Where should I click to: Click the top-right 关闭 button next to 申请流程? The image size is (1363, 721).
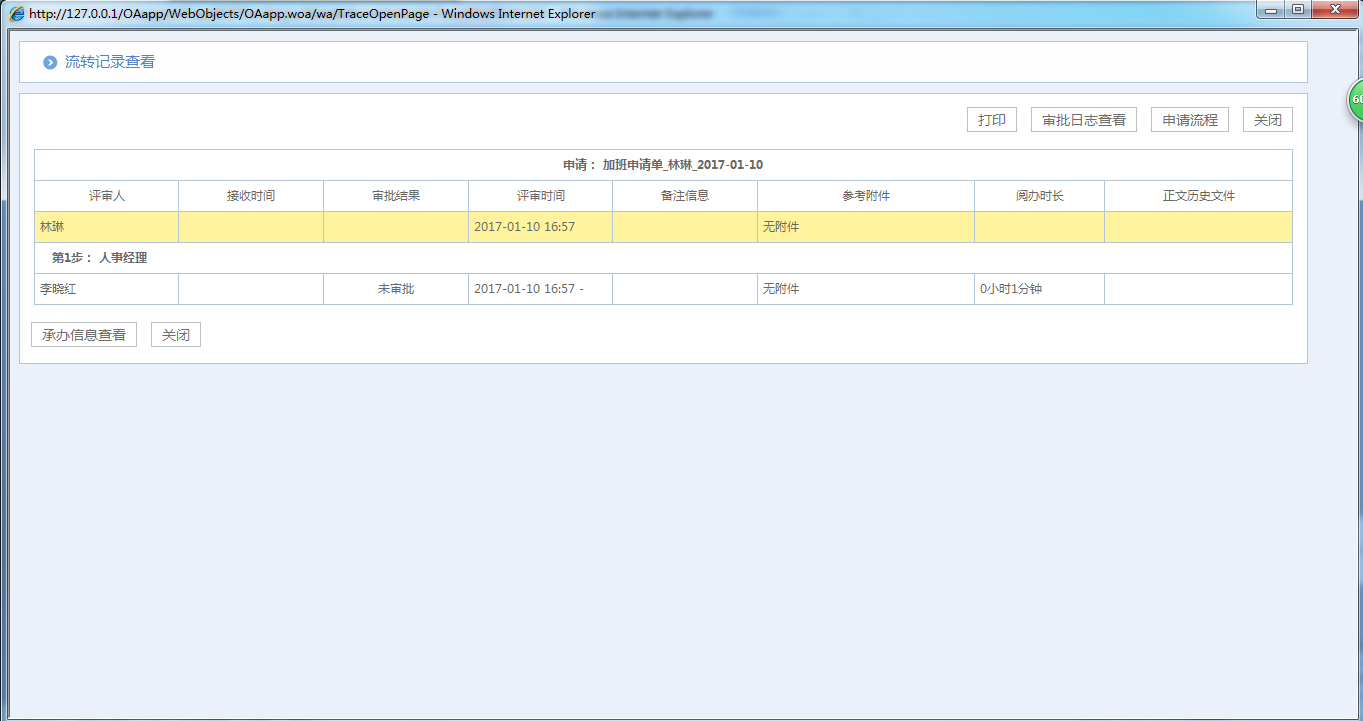coord(1267,120)
